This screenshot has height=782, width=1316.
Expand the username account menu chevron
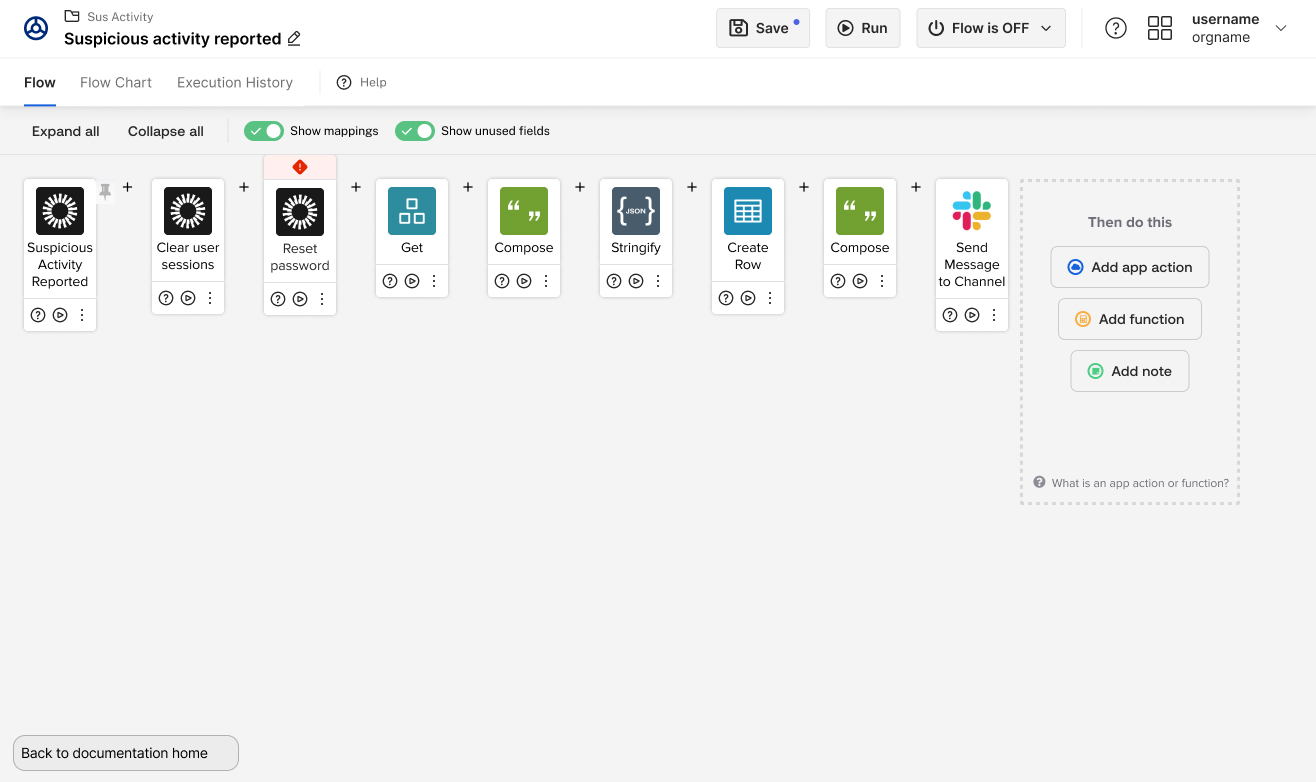pyautogui.click(x=1281, y=28)
